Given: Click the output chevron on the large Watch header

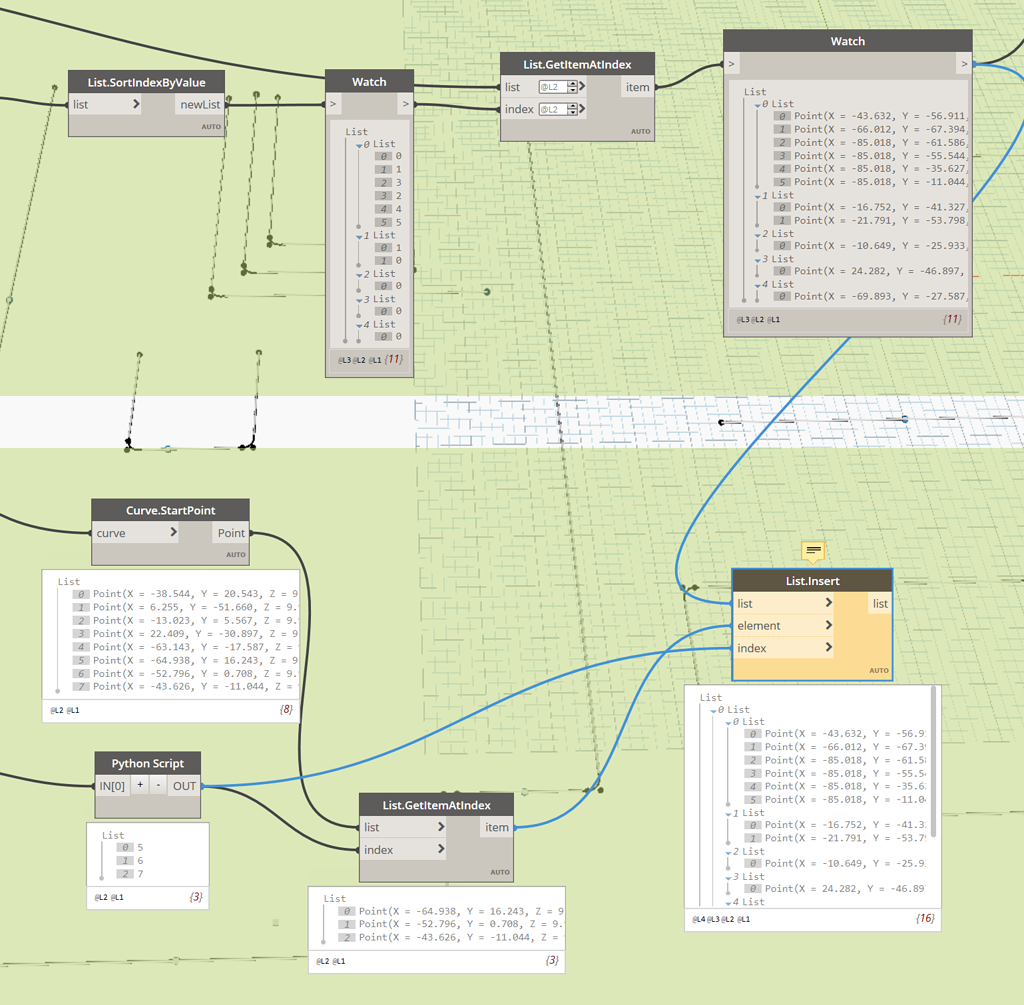Looking at the screenshot, I should [964, 62].
